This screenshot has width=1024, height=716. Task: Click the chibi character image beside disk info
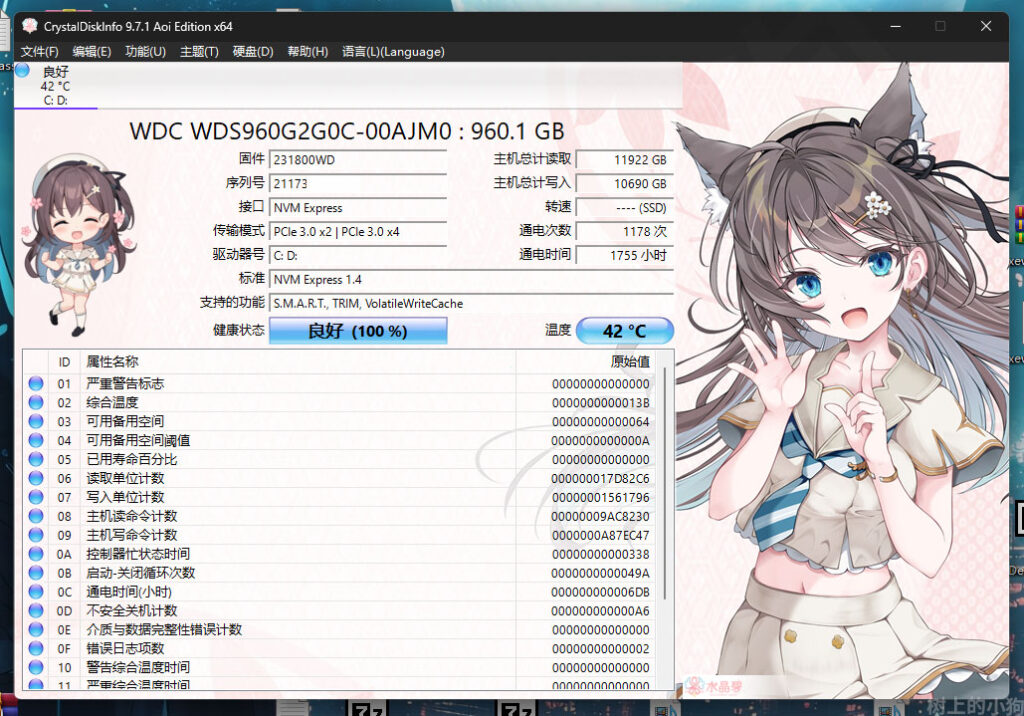tap(78, 245)
